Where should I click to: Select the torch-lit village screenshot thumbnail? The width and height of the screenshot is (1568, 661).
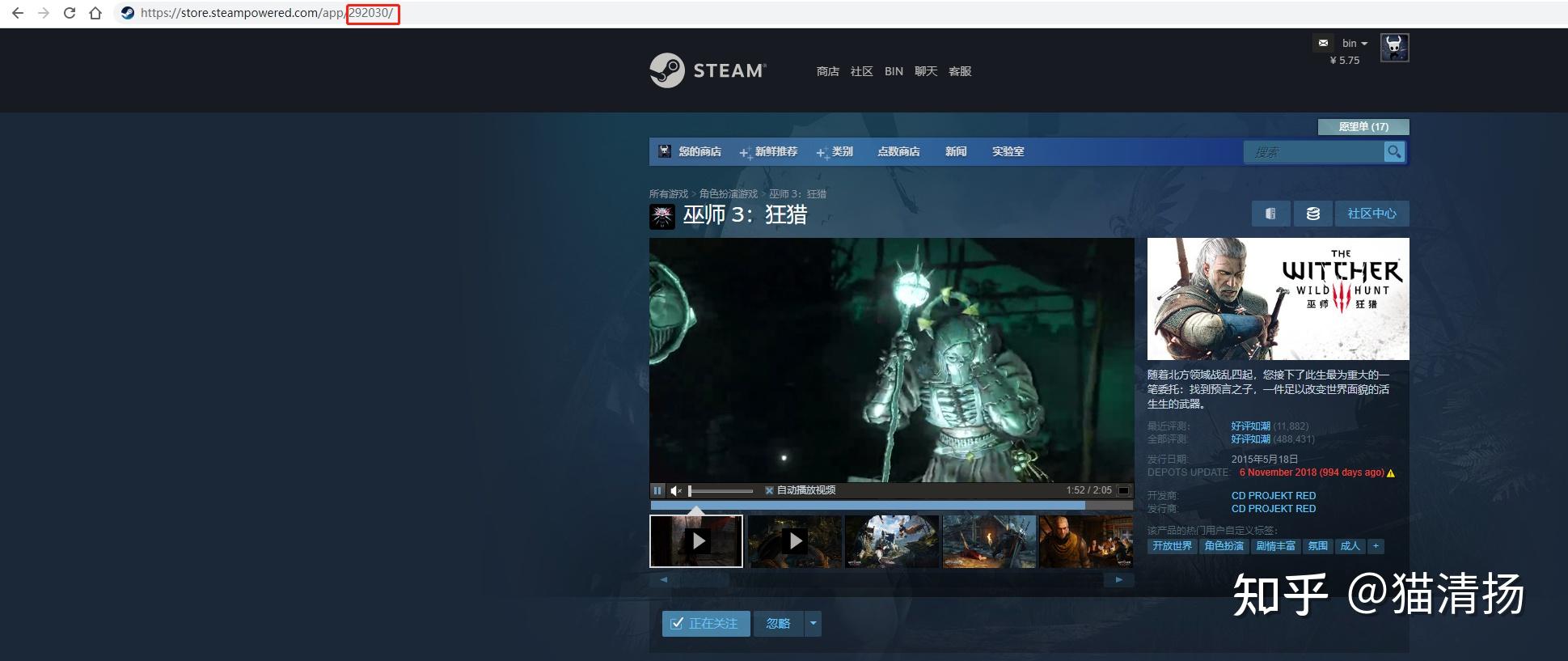(989, 541)
